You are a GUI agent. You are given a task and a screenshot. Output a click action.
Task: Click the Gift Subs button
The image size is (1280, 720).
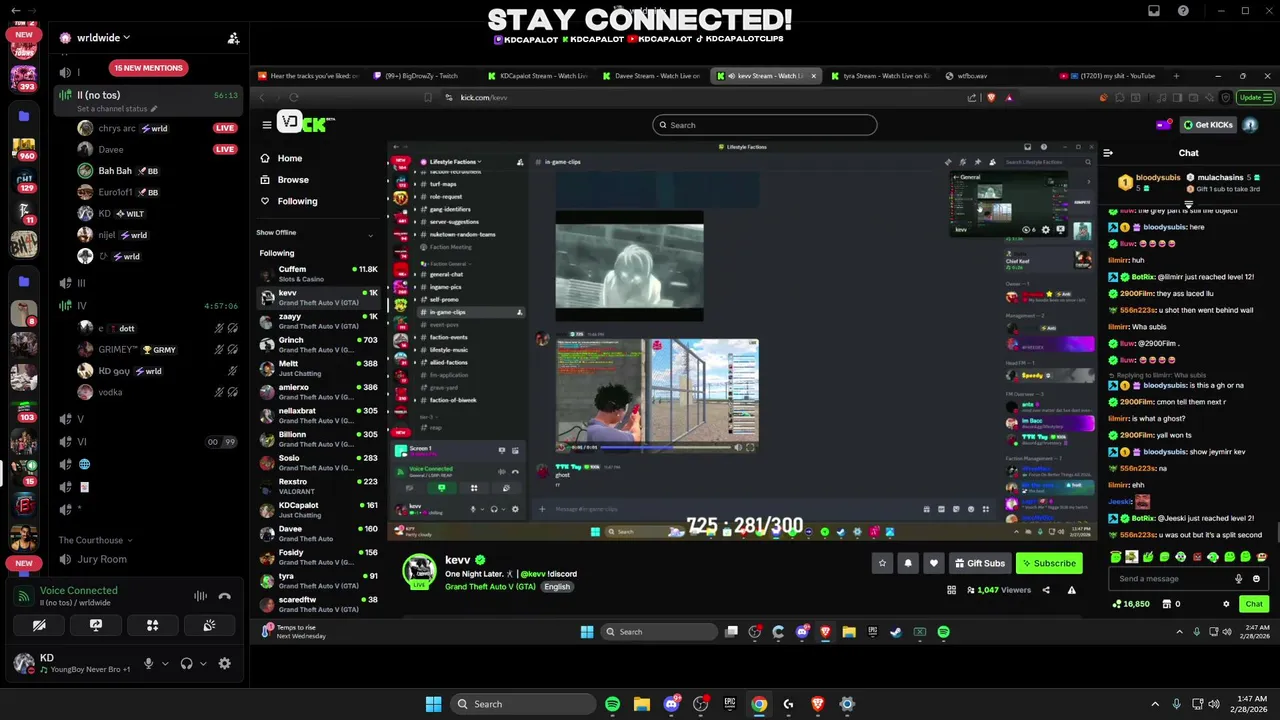(x=979, y=563)
